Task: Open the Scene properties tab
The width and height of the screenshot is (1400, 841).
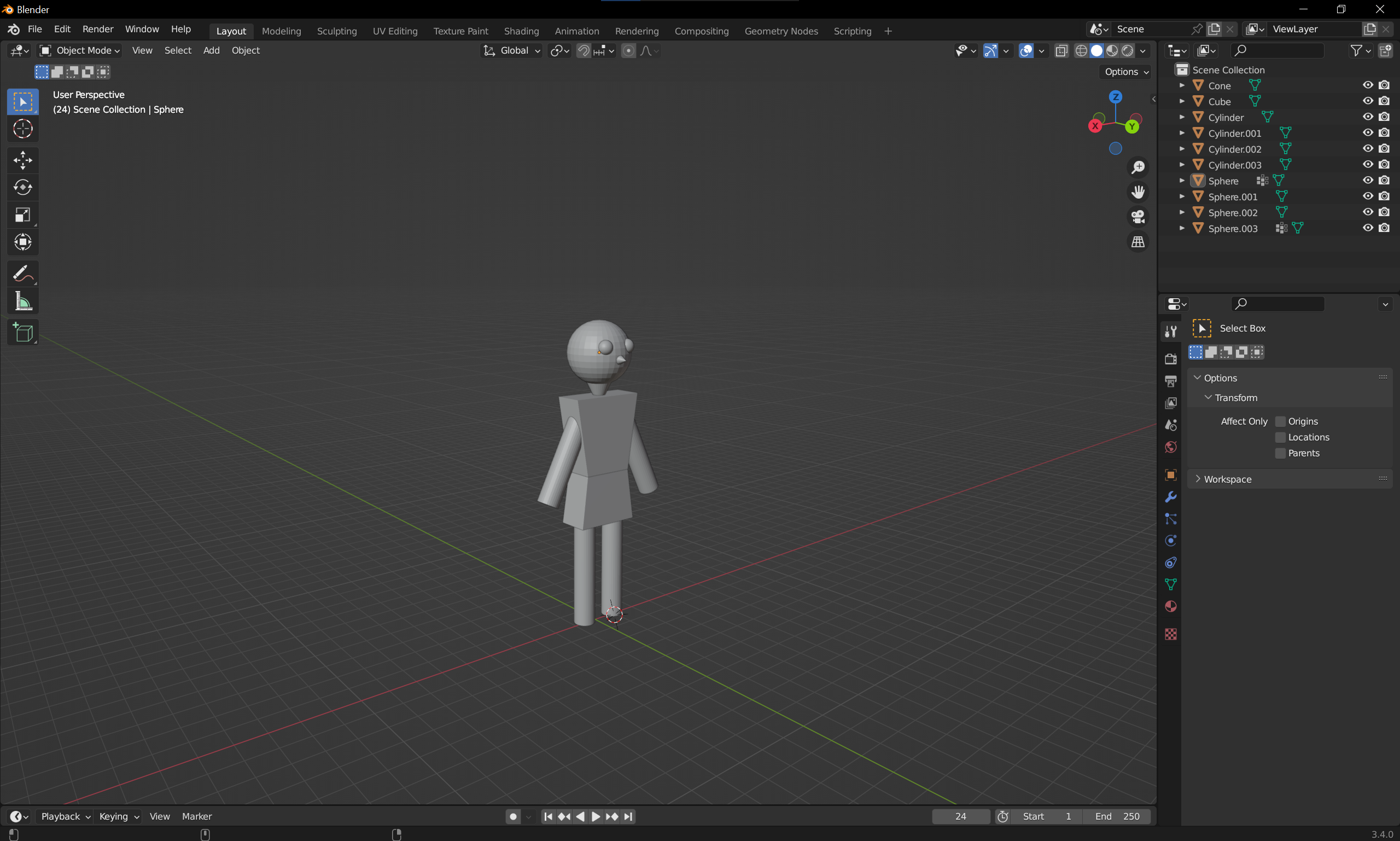Action: [1171, 425]
